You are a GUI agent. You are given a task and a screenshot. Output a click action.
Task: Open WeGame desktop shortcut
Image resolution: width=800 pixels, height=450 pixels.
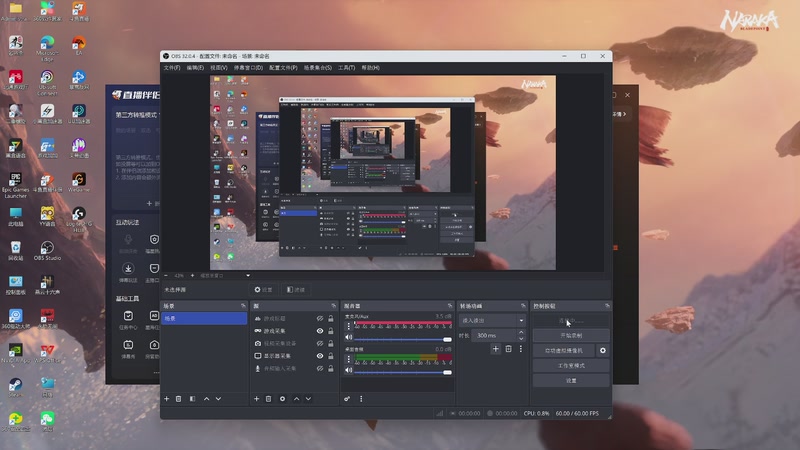pyautogui.click(x=79, y=182)
